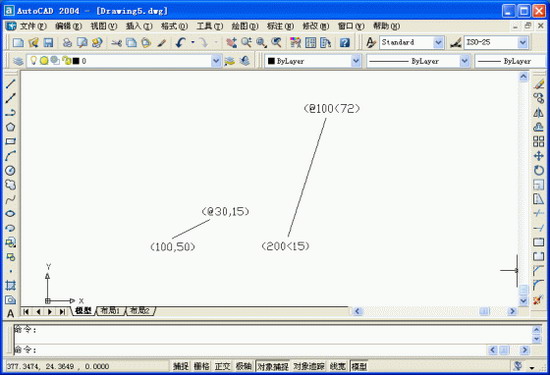Toggle 正交 ortho mode in status bar
Image resolution: width=550 pixels, height=375 pixels.
(223, 367)
